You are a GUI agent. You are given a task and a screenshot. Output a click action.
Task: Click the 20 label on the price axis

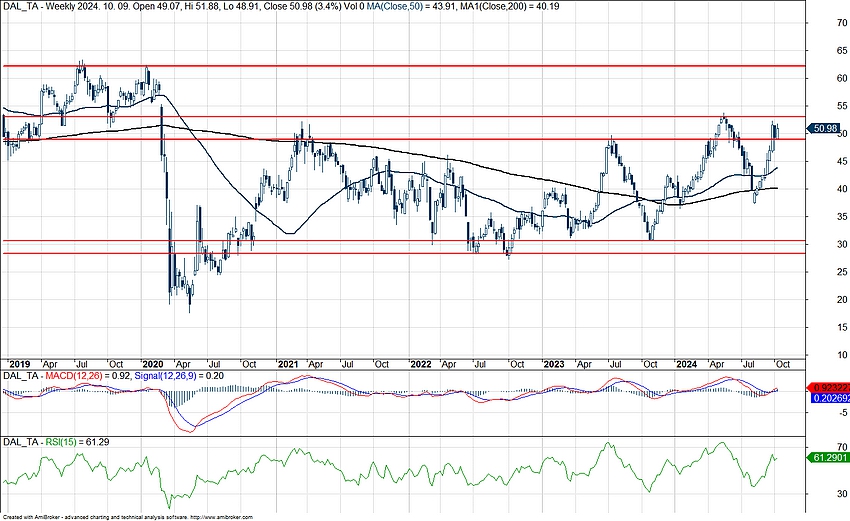pyautogui.click(x=842, y=299)
